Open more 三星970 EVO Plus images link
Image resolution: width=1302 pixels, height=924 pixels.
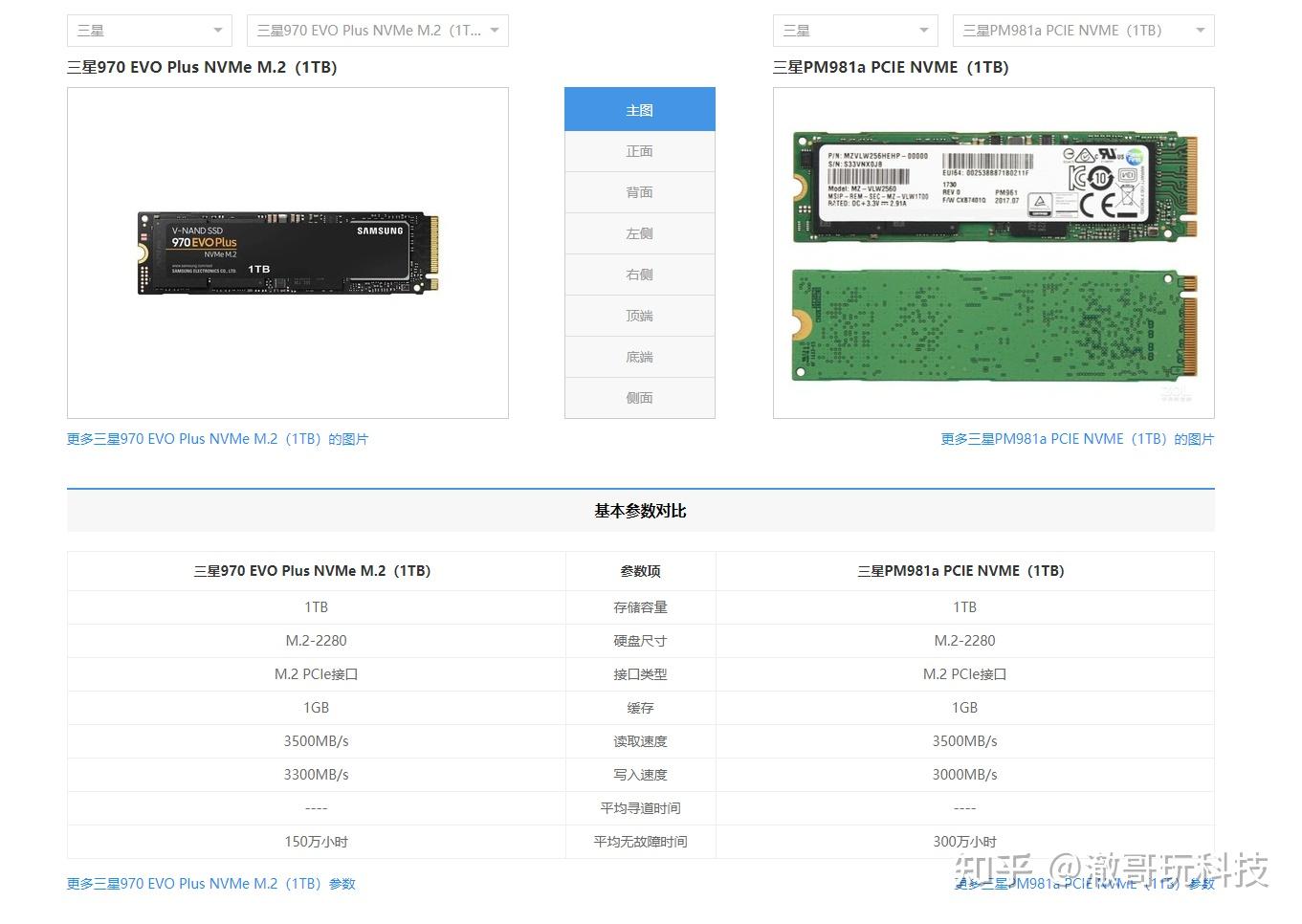click(x=217, y=438)
